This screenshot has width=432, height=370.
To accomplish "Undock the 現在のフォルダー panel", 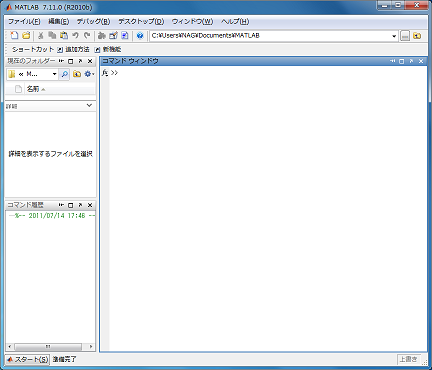I will (x=80, y=61).
